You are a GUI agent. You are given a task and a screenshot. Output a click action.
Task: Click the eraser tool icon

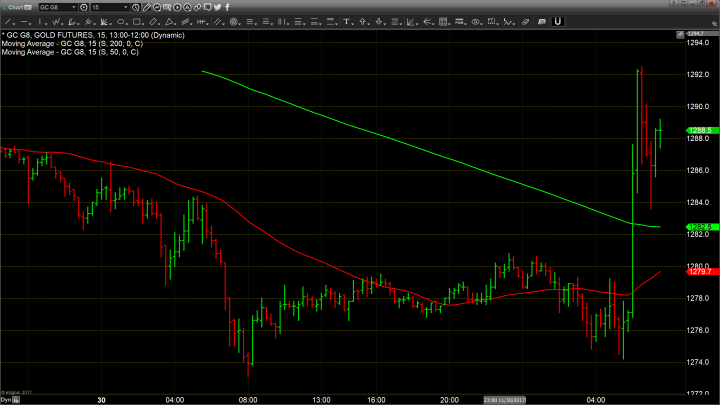tap(525, 21)
